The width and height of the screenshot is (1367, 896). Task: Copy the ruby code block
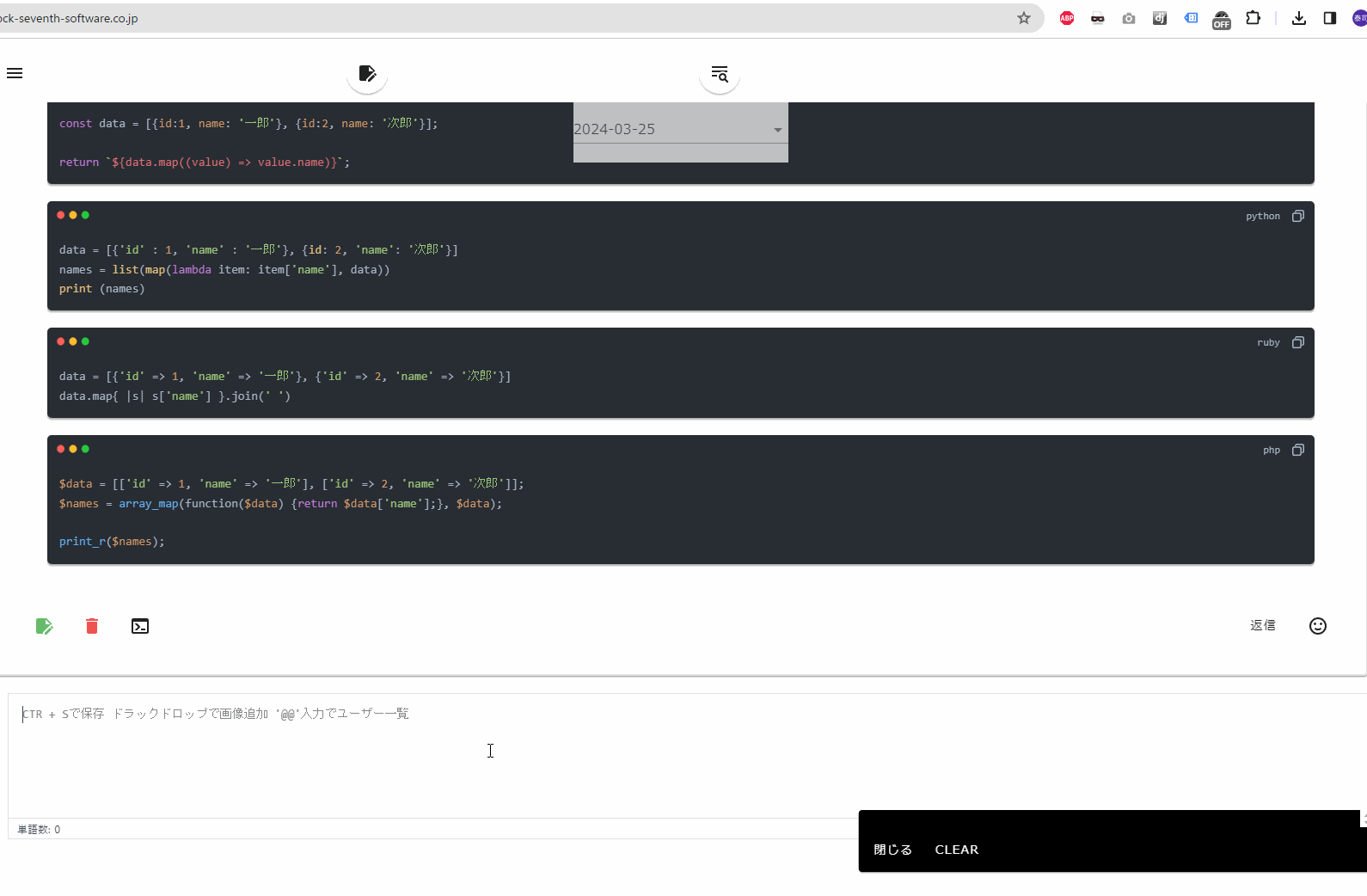pyautogui.click(x=1298, y=342)
